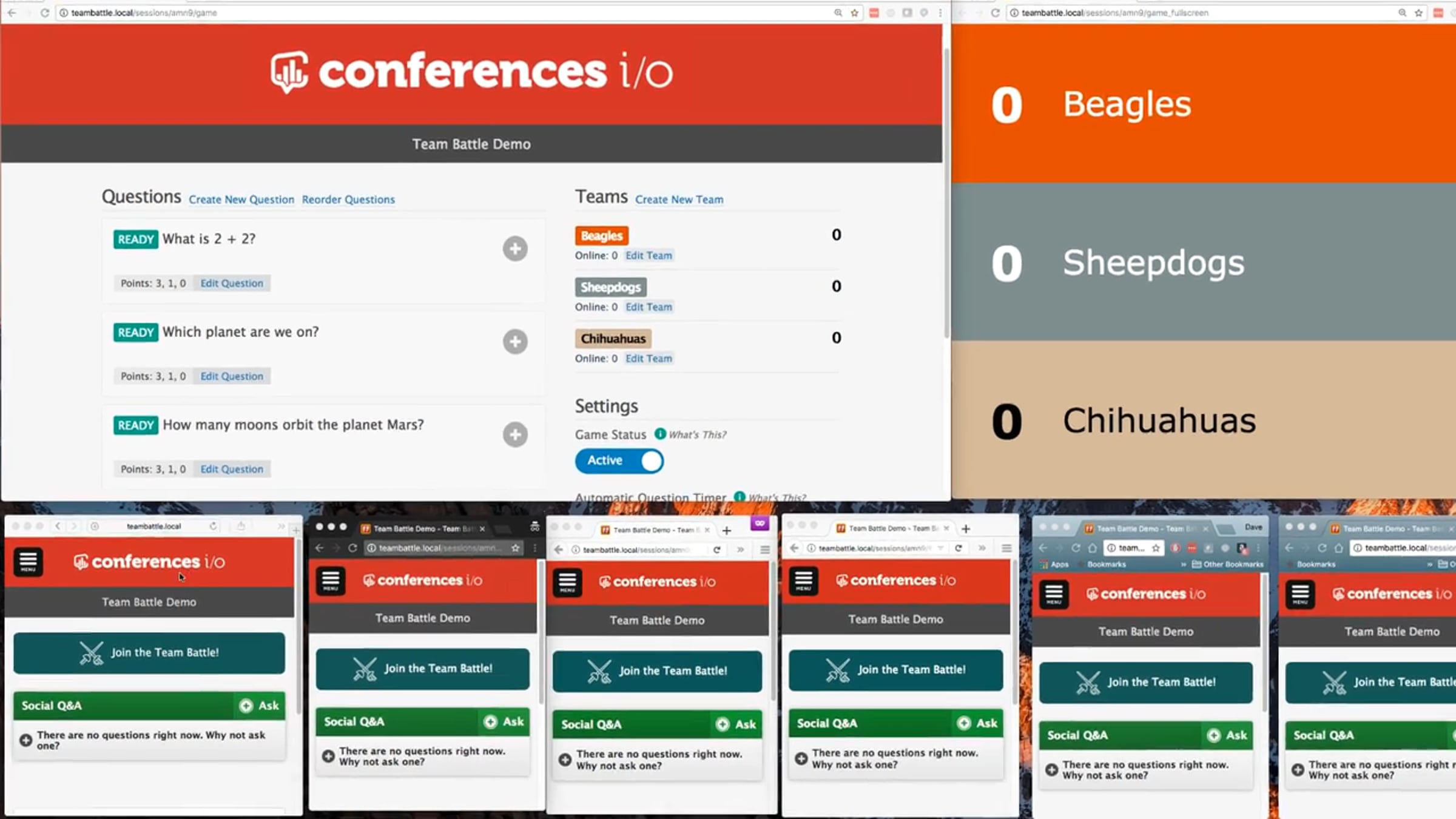
Task: Open the MENU icon in the purple-mask private window
Action: coord(567,582)
